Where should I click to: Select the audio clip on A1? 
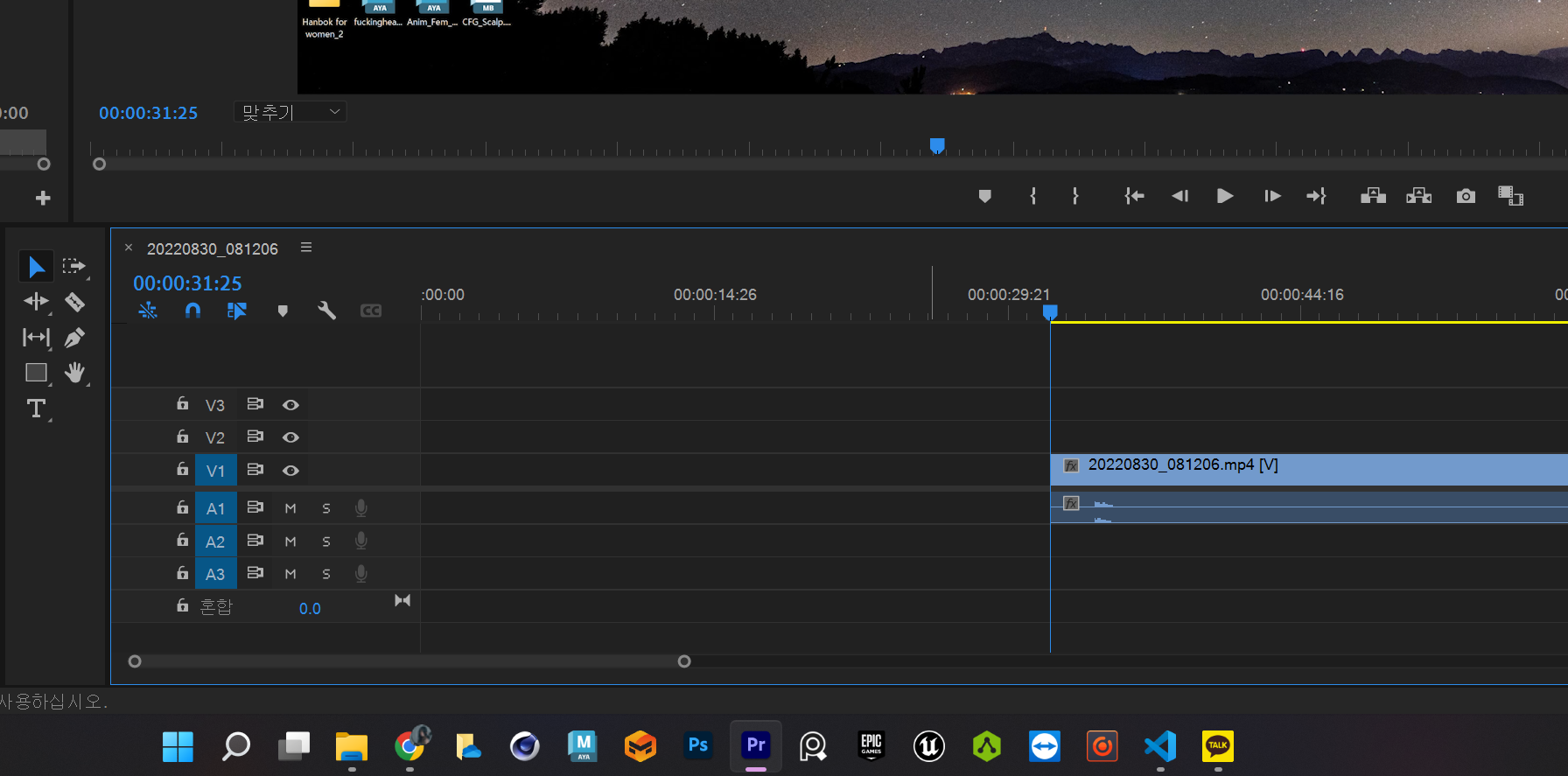[1309, 507]
